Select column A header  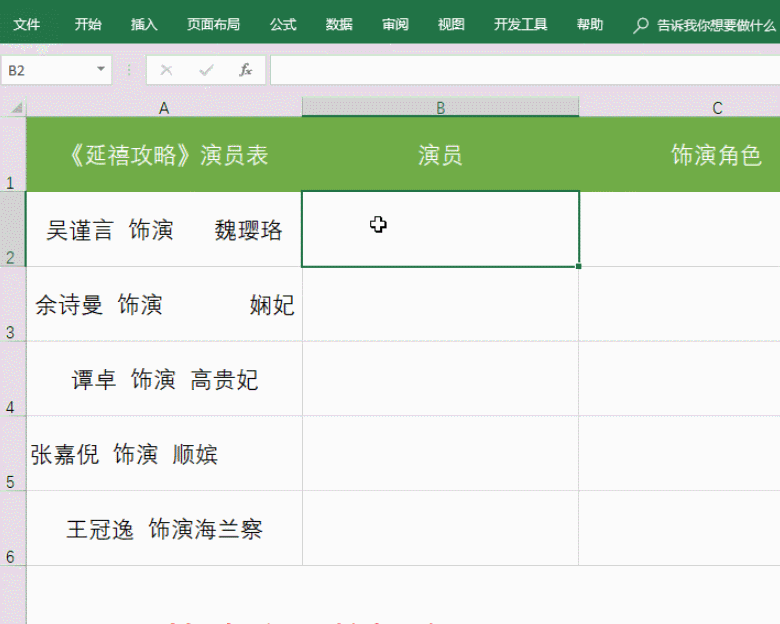coord(164,107)
